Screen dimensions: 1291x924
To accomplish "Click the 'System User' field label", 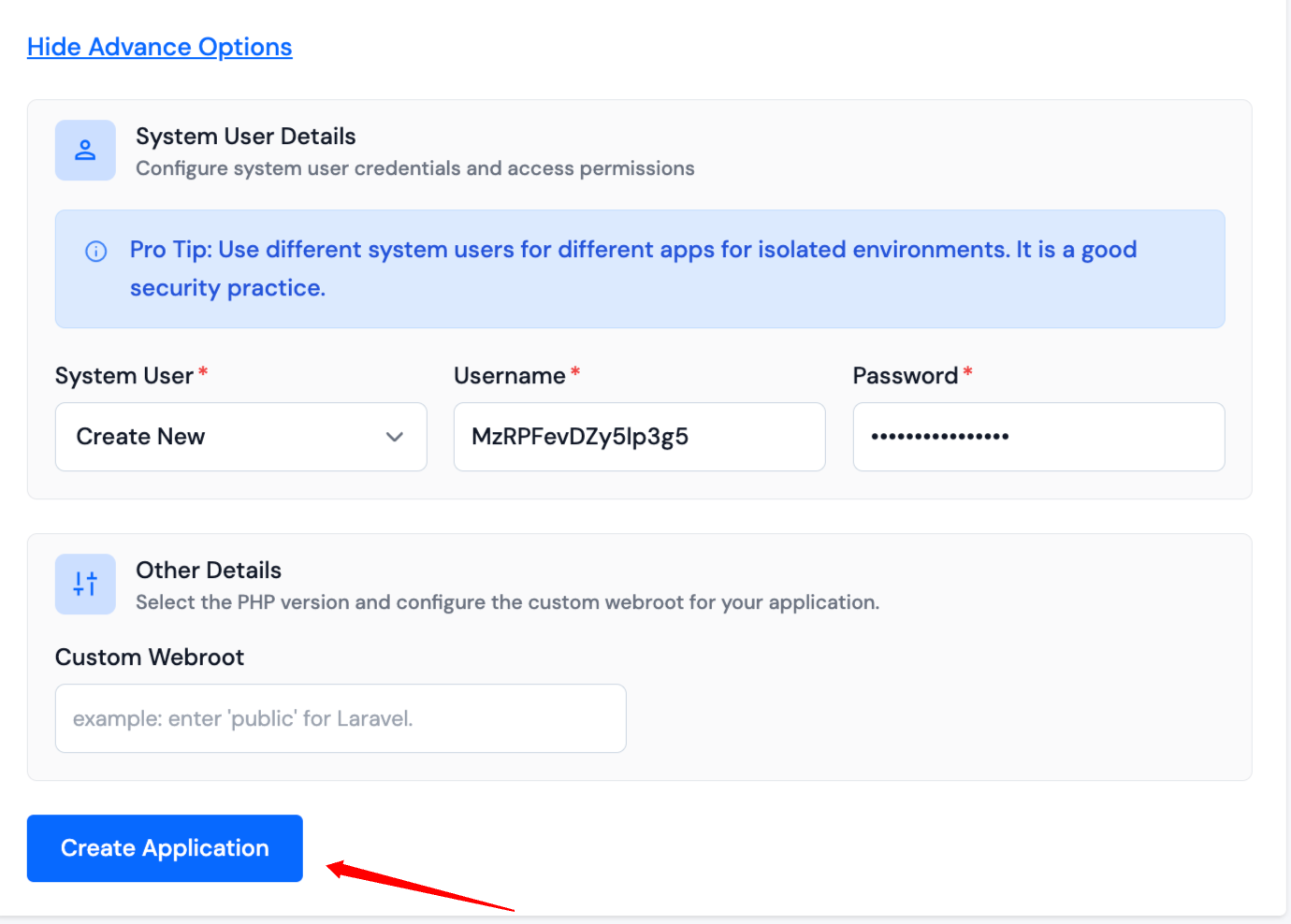I will pyautogui.click(x=123, y=376).
